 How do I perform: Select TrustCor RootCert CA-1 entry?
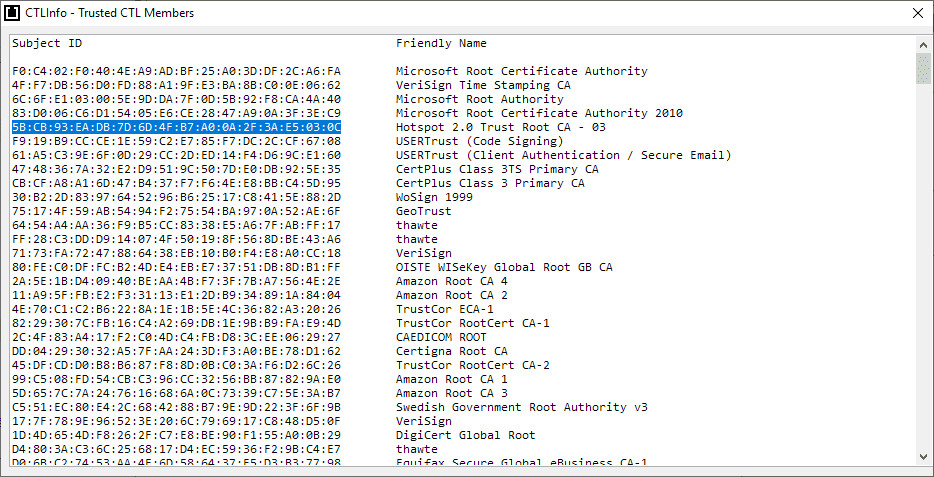pyautogui.click(x=472, y=323)
